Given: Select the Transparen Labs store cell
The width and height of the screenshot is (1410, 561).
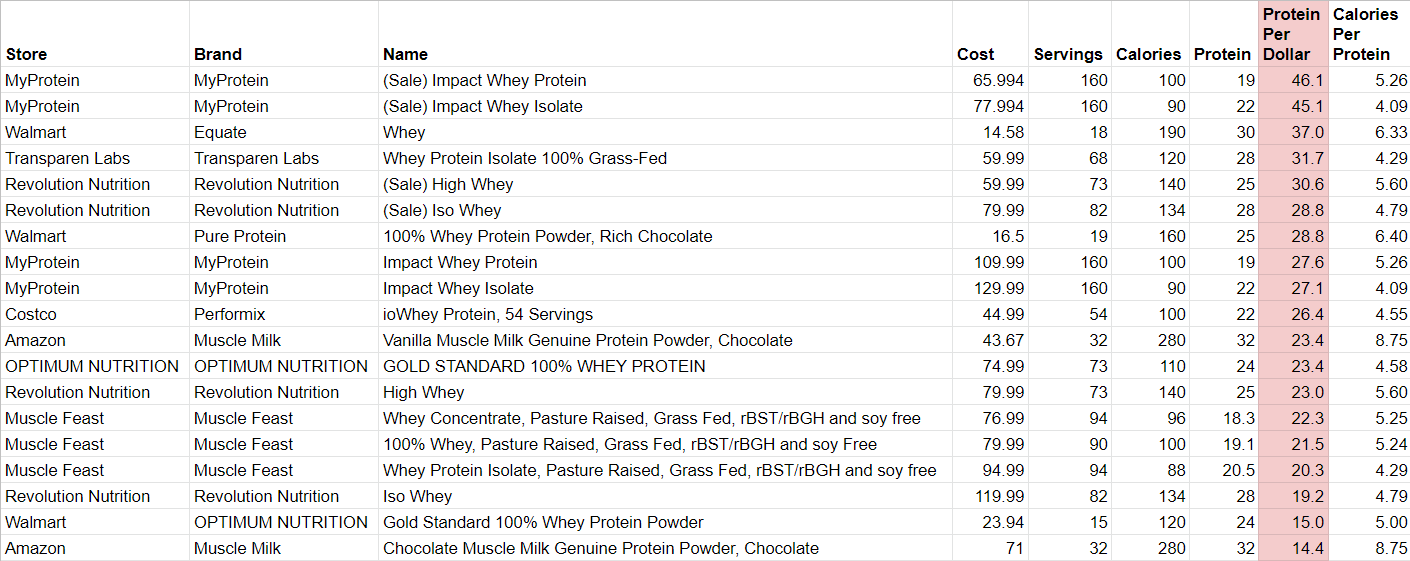Looking at the screenshot, I should [95, 158].
